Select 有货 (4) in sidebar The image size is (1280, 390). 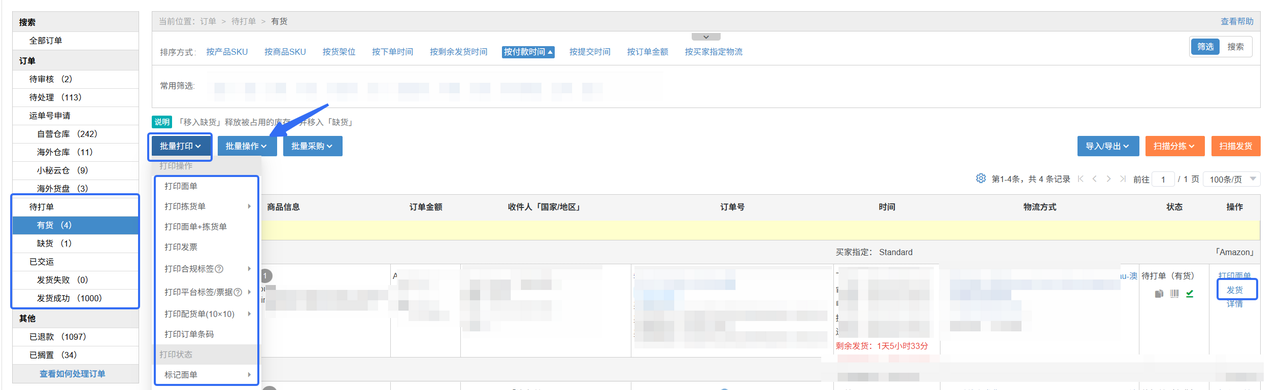tap(76, 225)
